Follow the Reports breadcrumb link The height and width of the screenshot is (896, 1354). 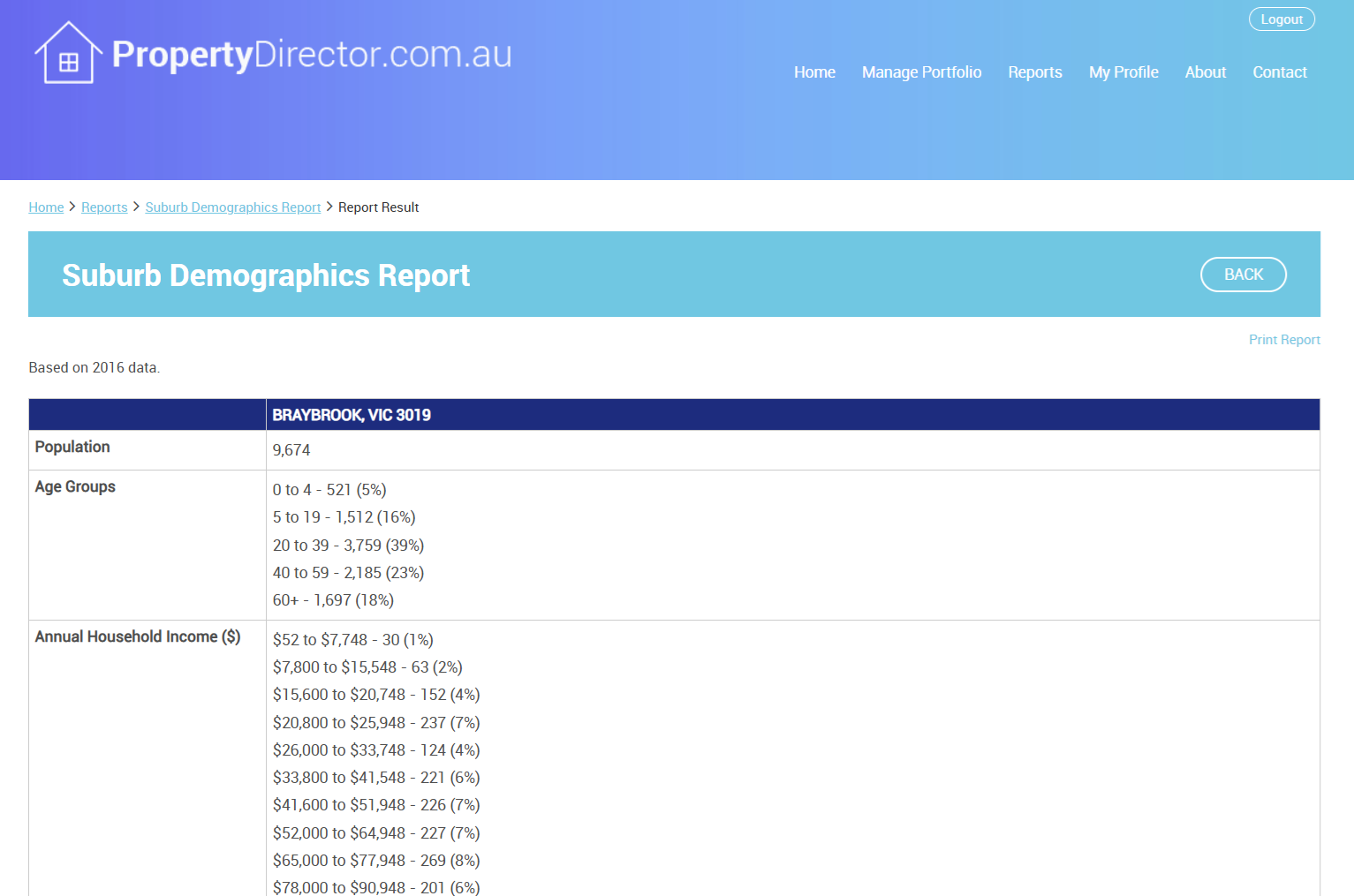point(104,207)
